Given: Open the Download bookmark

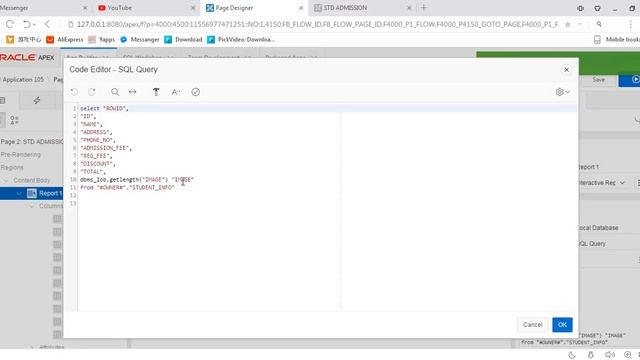Looking at the screenshot, I should point(183,40).
